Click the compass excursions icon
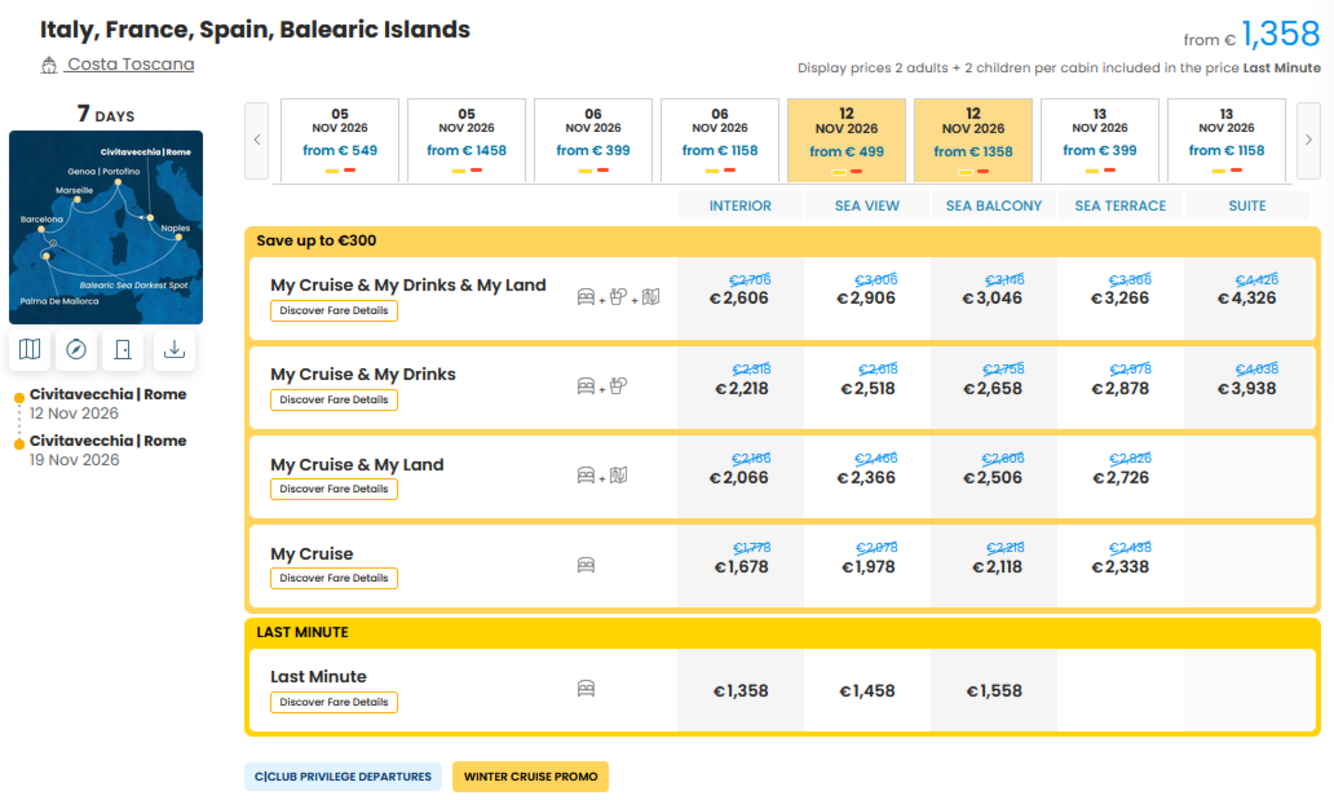 (76, 349)
